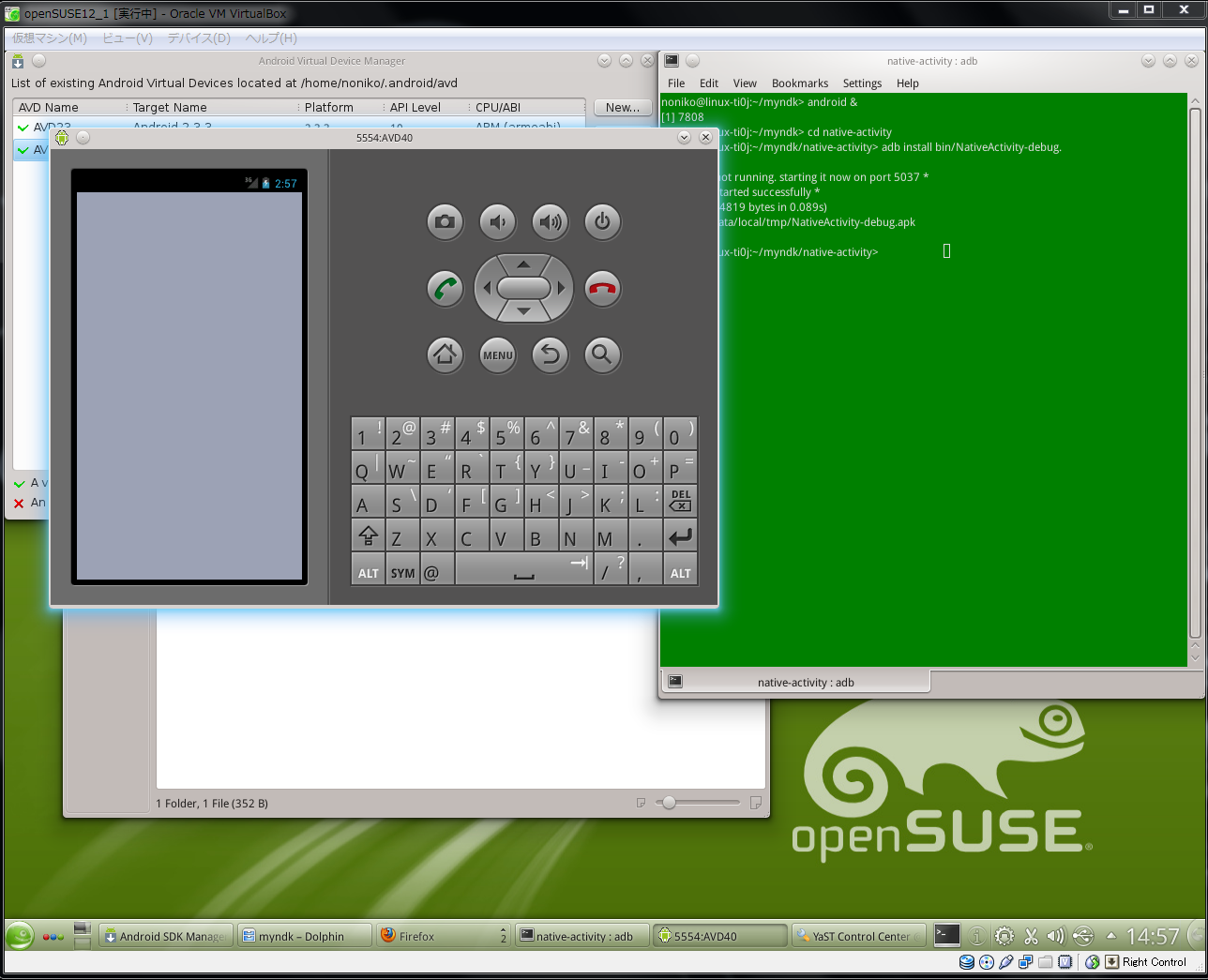1208x980 pixels.
Task: Click the red end-call button on emulator
Action: click(x=602, y=288)
